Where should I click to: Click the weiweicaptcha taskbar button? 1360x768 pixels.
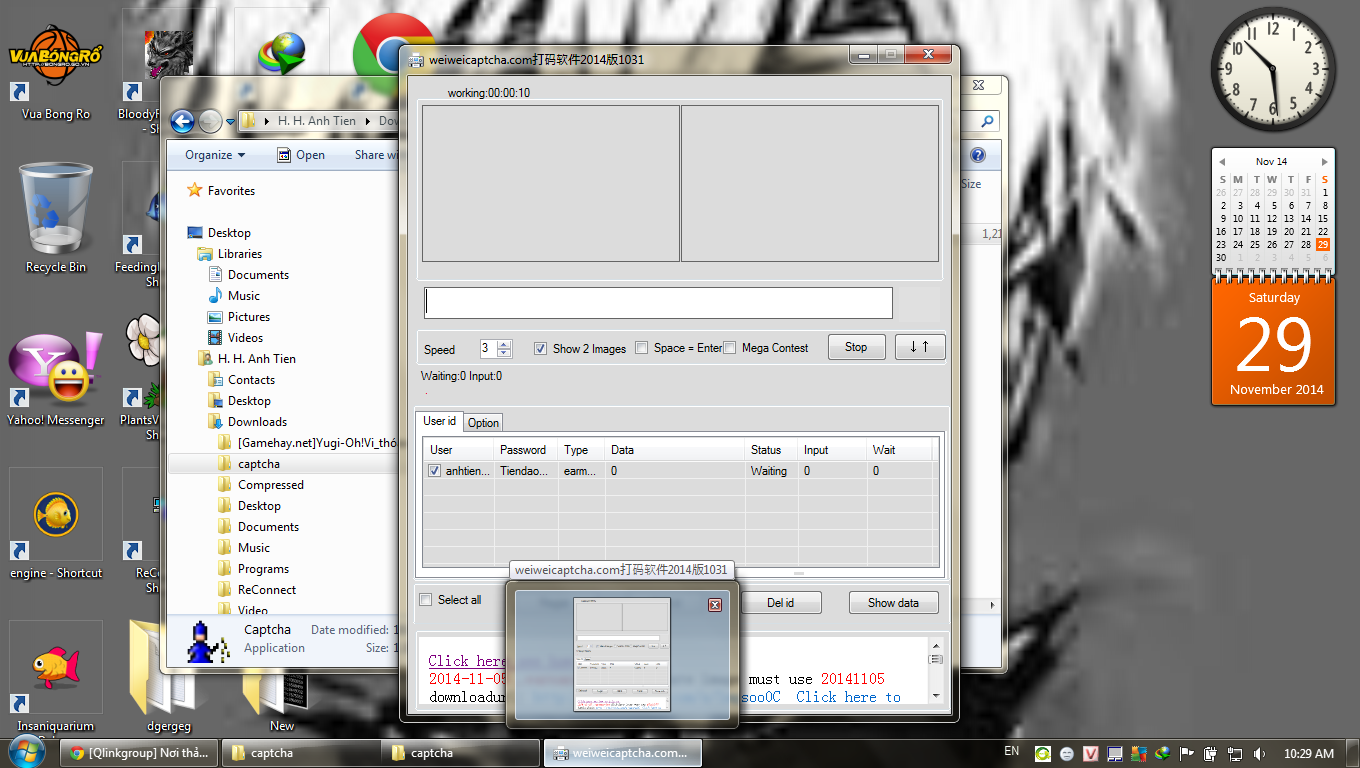click(622, 753)
